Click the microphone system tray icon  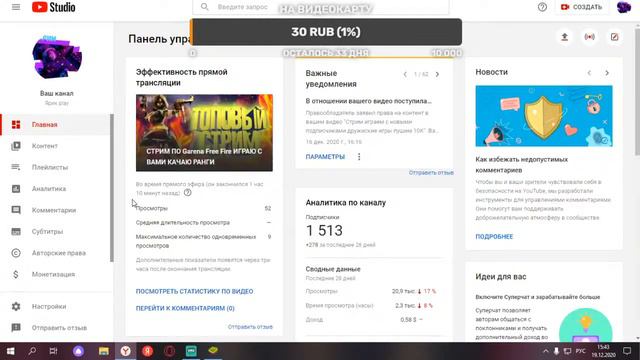(x=556, y=351)
